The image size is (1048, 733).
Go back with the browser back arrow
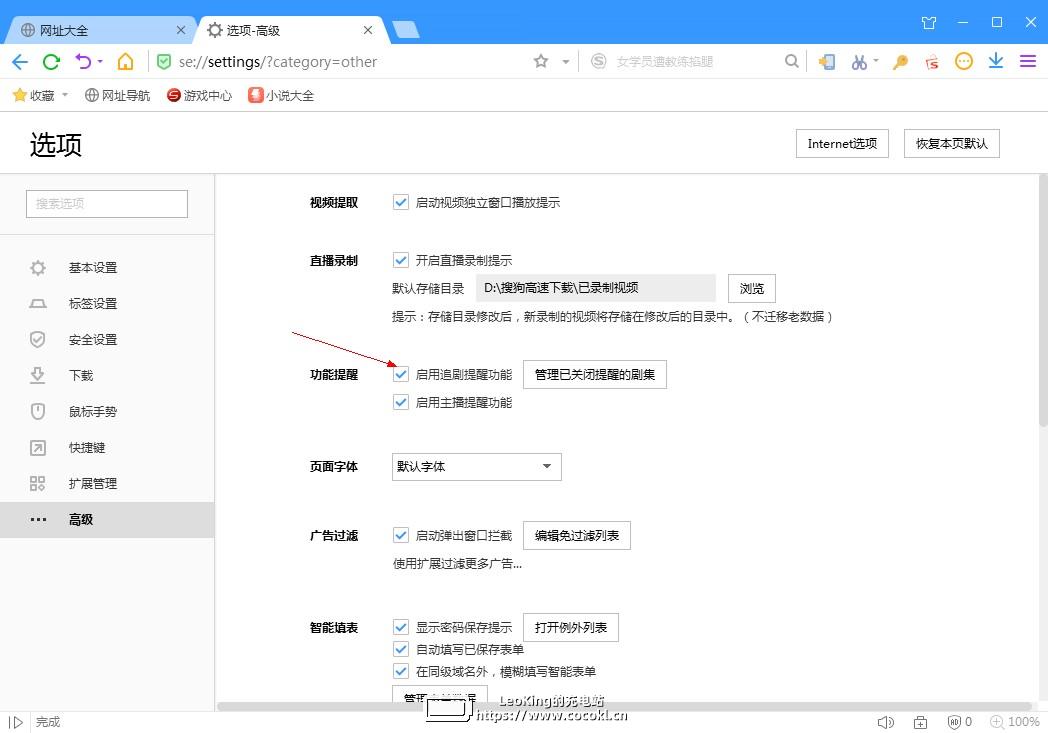click(19, 62)
